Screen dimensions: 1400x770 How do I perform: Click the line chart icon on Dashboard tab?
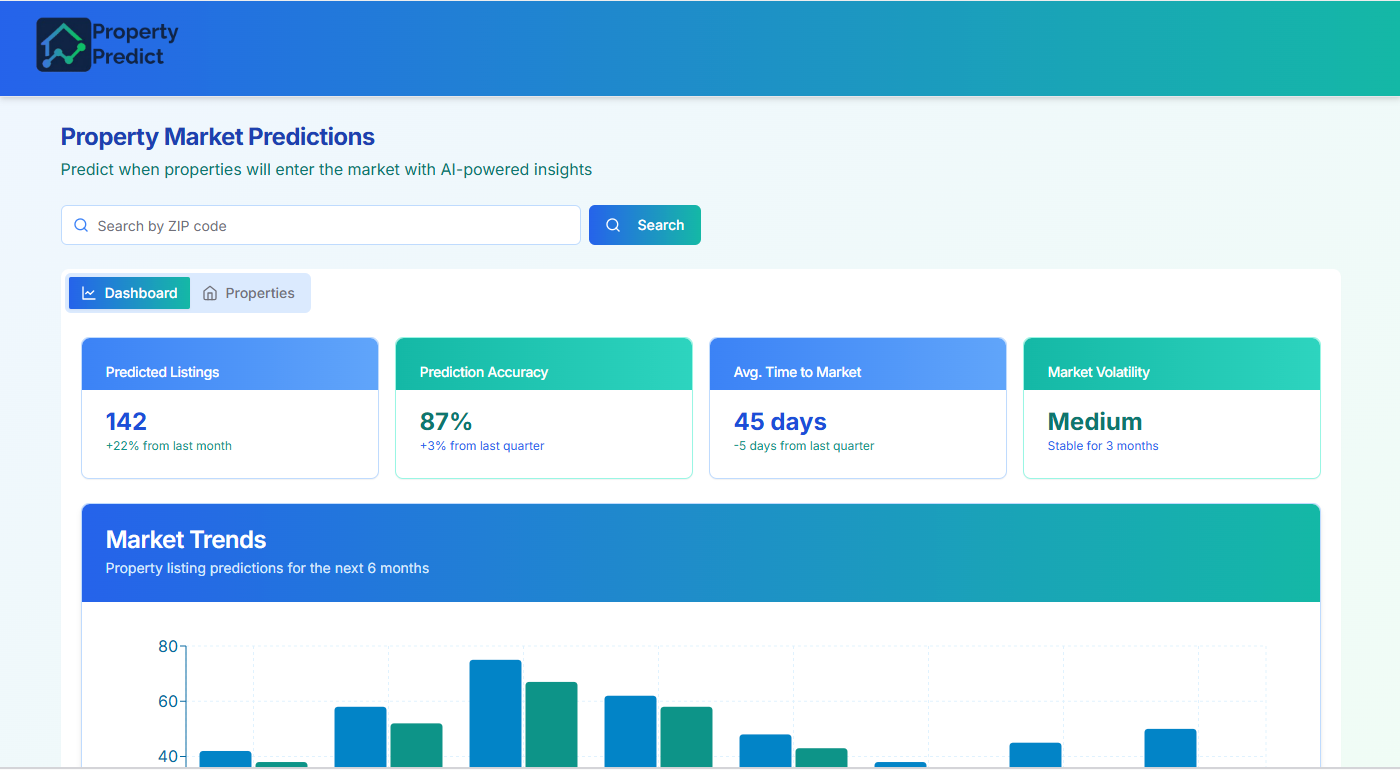click(x=89, y=293)
